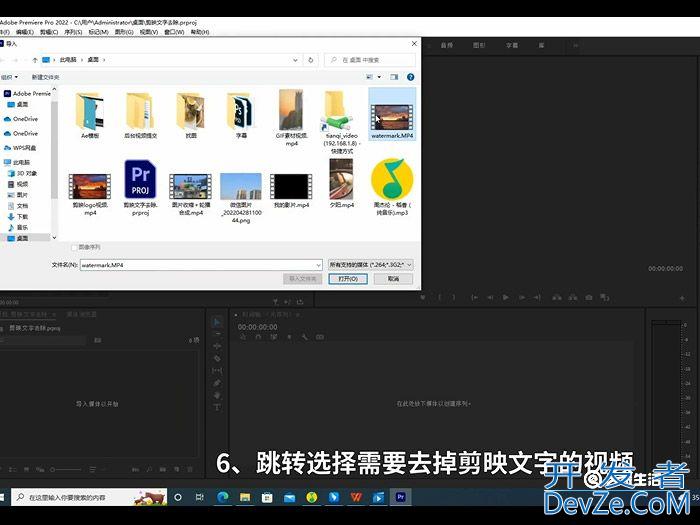700x525 pixels.
Task: Select the Ae模板 folder
Action: [x=90, y=115]
